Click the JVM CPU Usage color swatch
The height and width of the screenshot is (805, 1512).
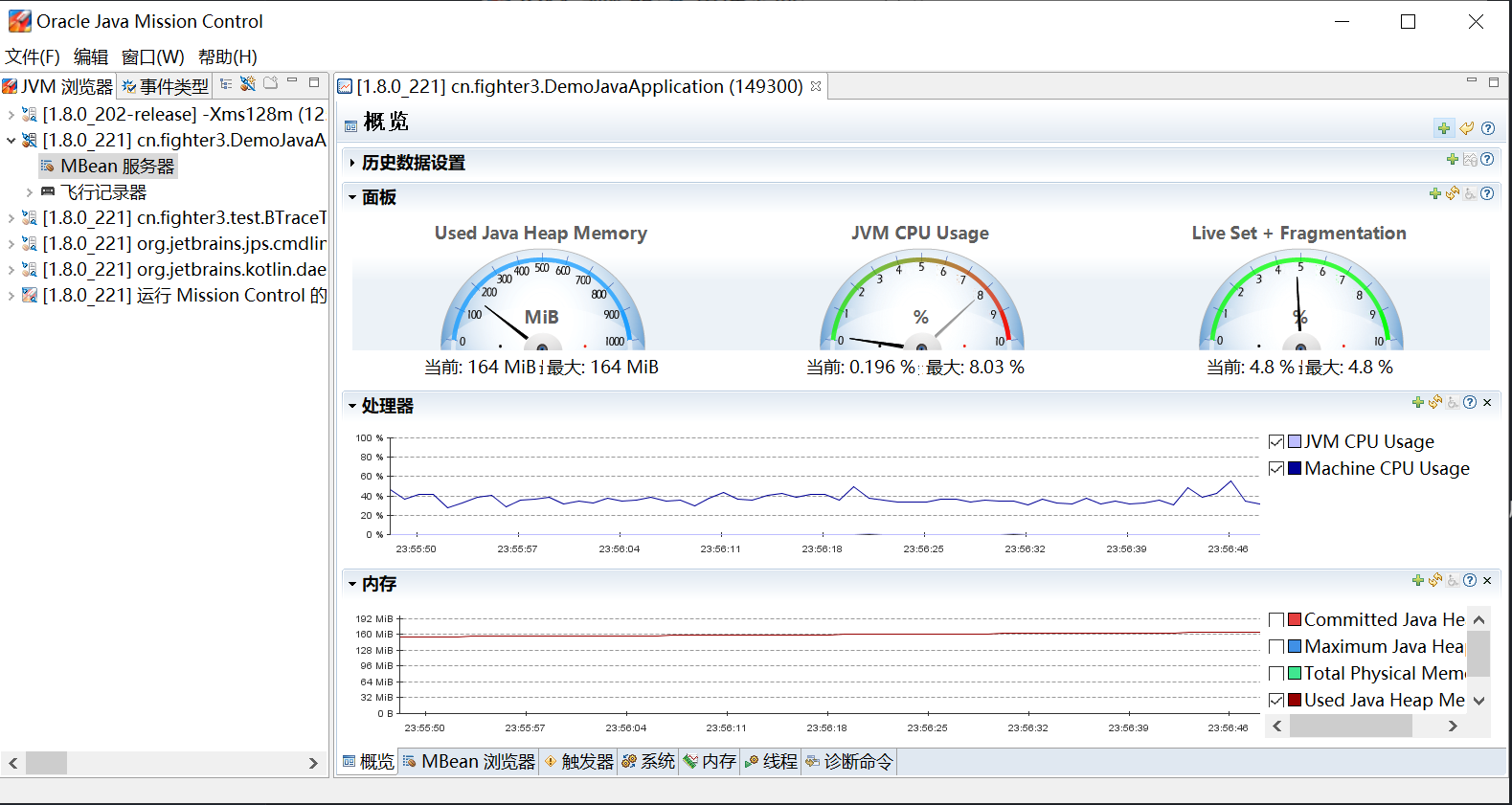[1295, 442]
